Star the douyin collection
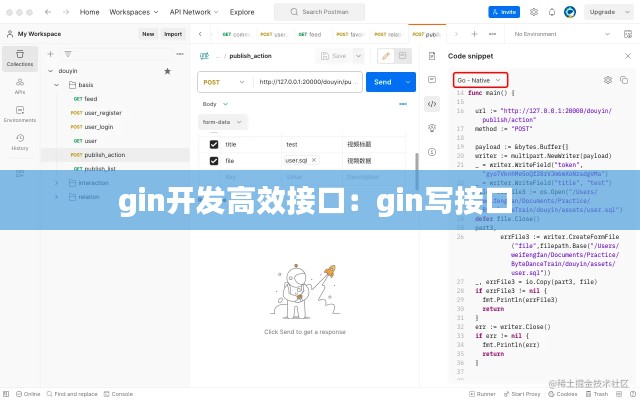 coord(167,71)
